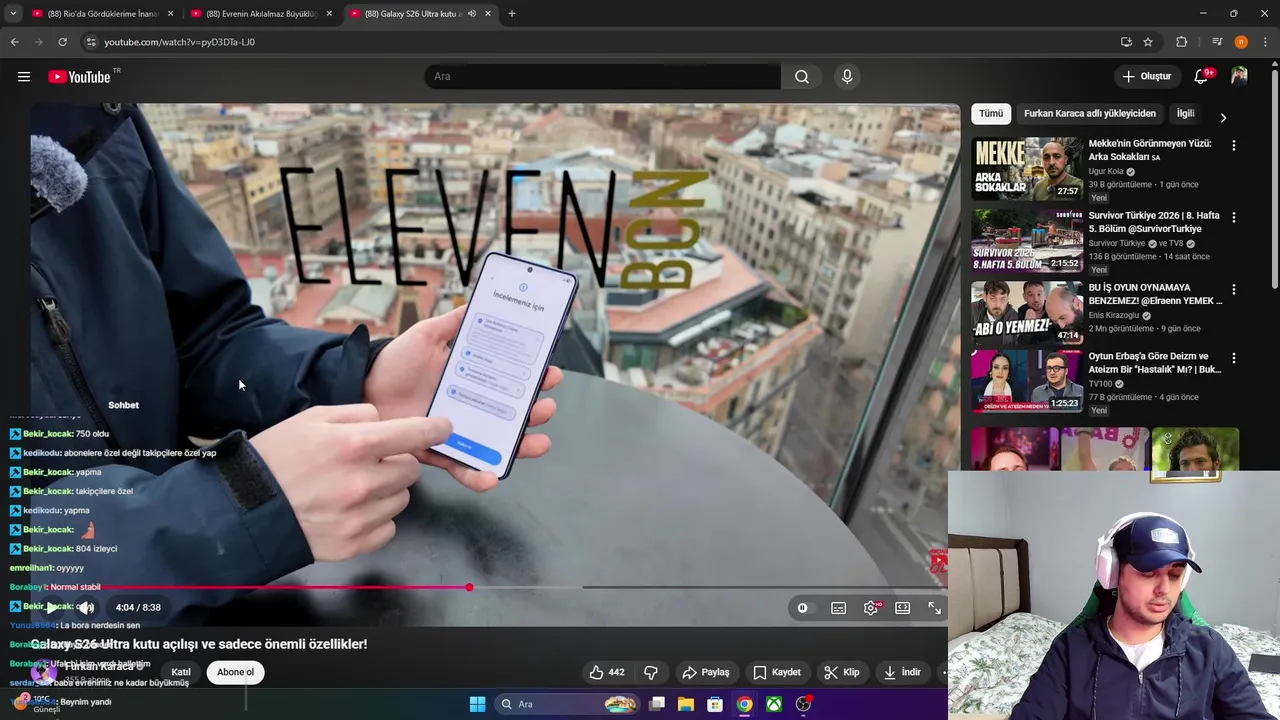The width and height of the screenshot is (1280, 720).
Task: Open the Mekke'nin Görünmeyen Yüzü video thumbnail
Action: tap(1027, 169)
